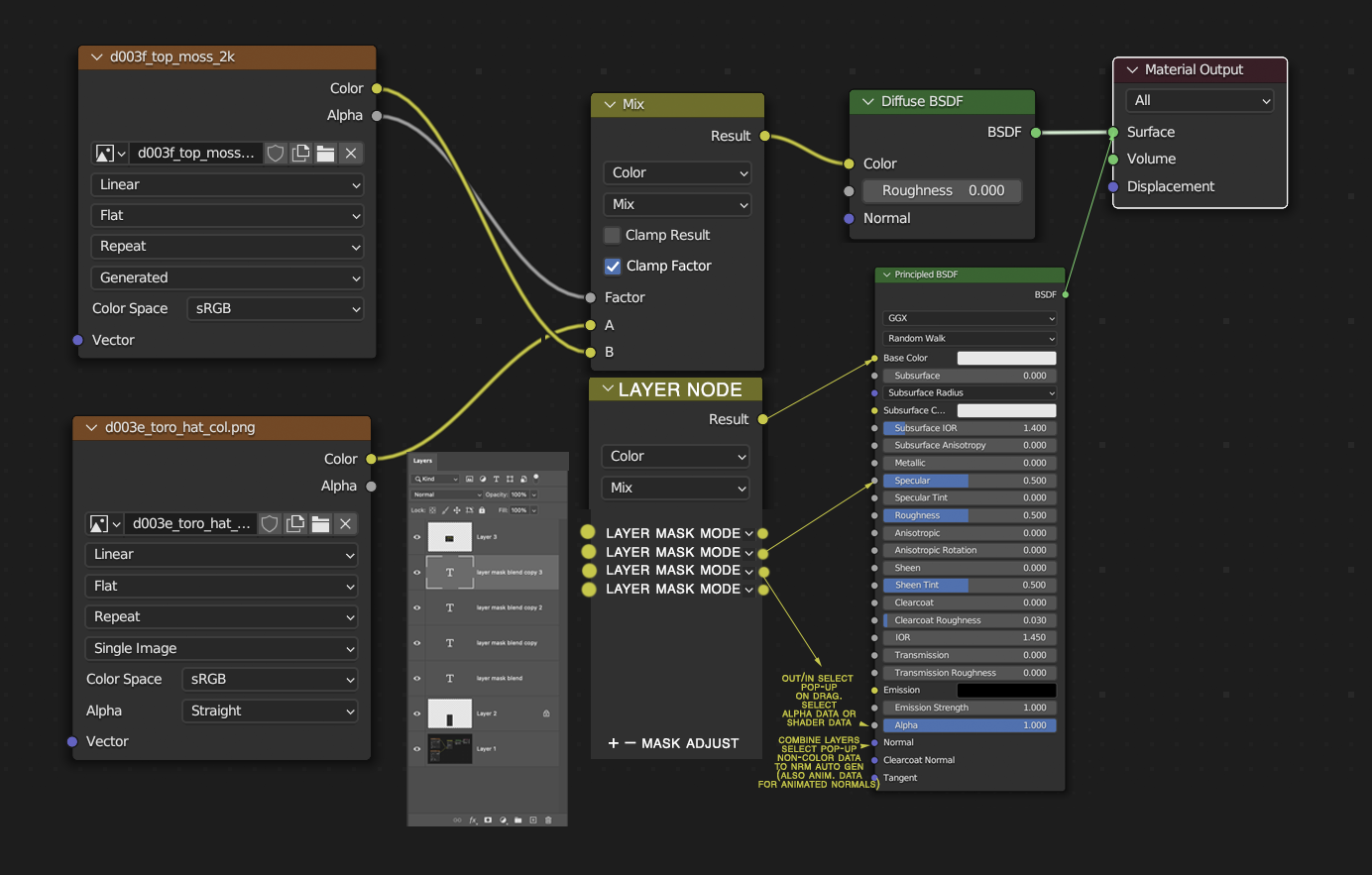Image resolution: width=1372 pixels, height=875 pixels.
Task: Open Color data type dropdown in LAYER NODE
Action: point(676,456)
